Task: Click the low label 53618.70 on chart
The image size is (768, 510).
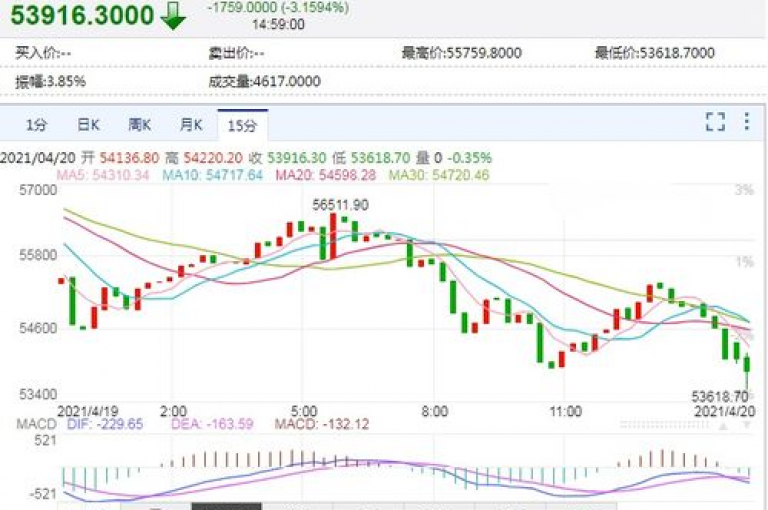Action: point(720,396)
